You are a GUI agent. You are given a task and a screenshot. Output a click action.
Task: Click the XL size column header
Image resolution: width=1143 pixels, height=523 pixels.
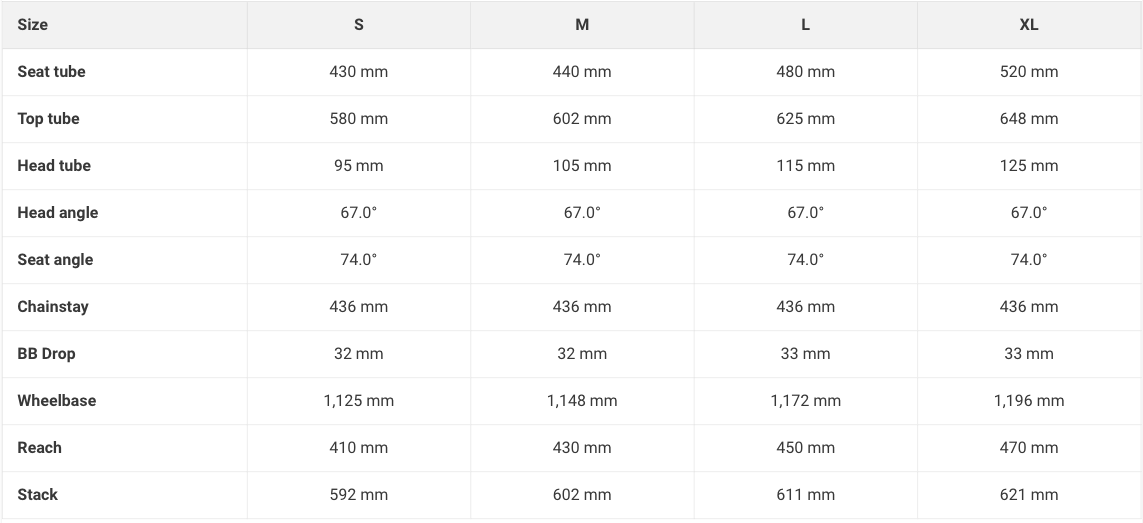1029,25
